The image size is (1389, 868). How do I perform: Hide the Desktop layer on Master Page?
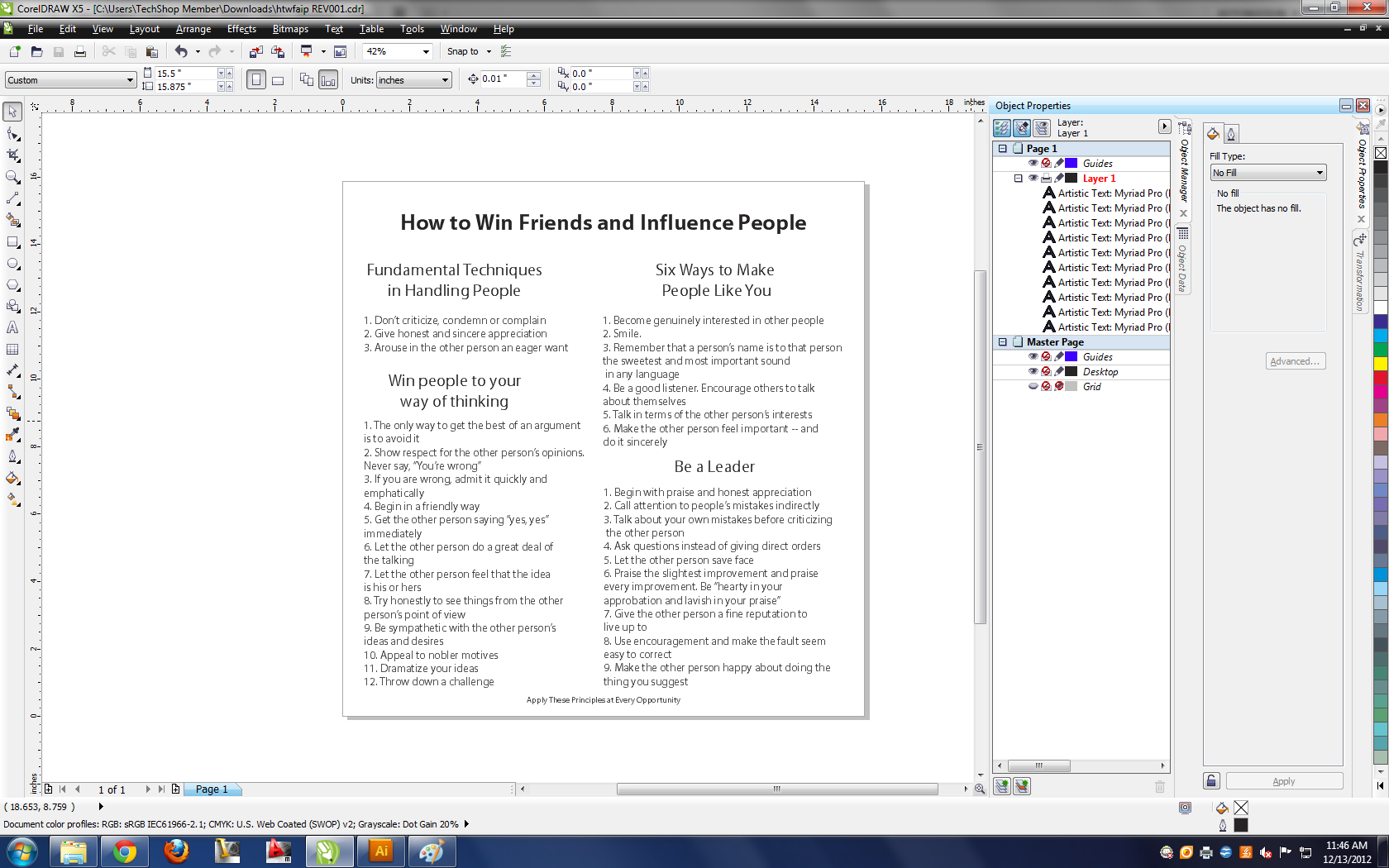[x=1033, y=371]
